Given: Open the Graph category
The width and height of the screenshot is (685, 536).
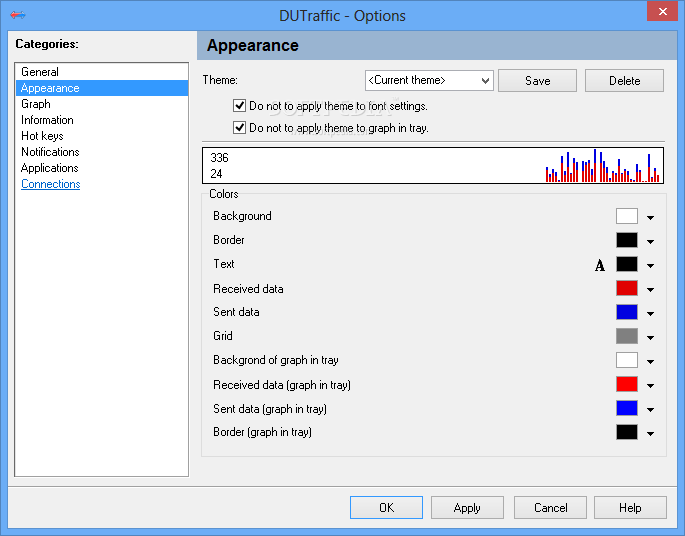Looking at the screenshot, I should pos(102,104).
